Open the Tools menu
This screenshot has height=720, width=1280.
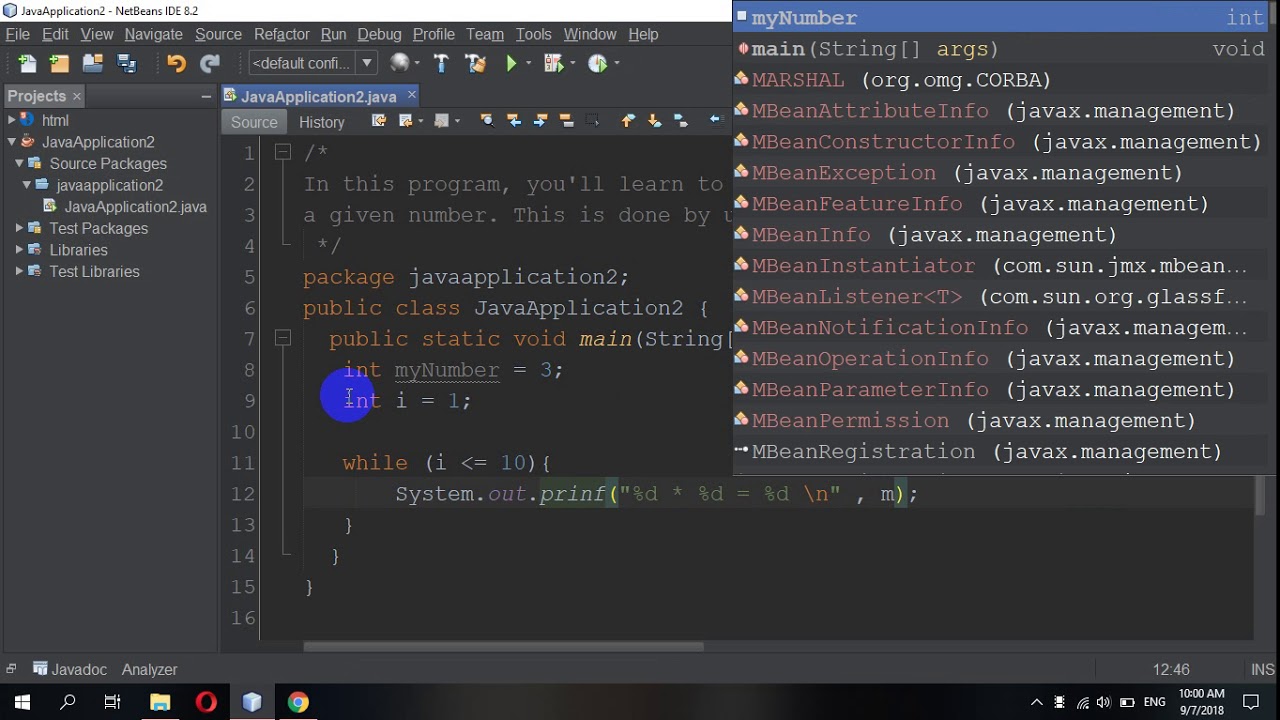533,34
